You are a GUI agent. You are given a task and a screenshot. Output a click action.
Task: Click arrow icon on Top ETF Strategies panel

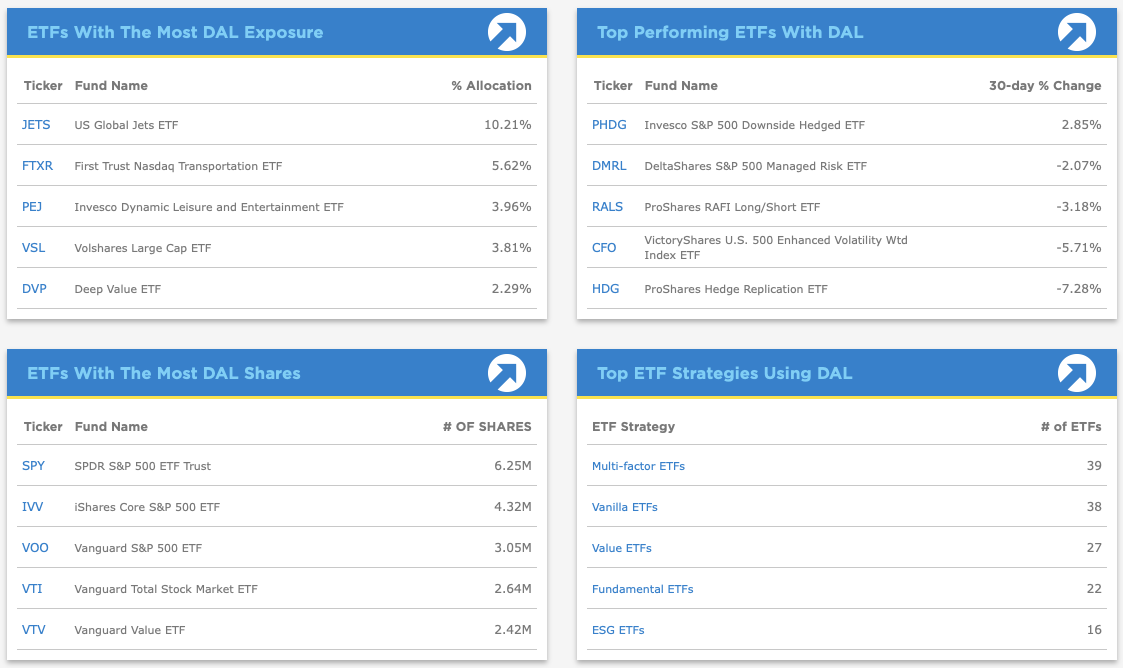click(x=1076, y=373)
